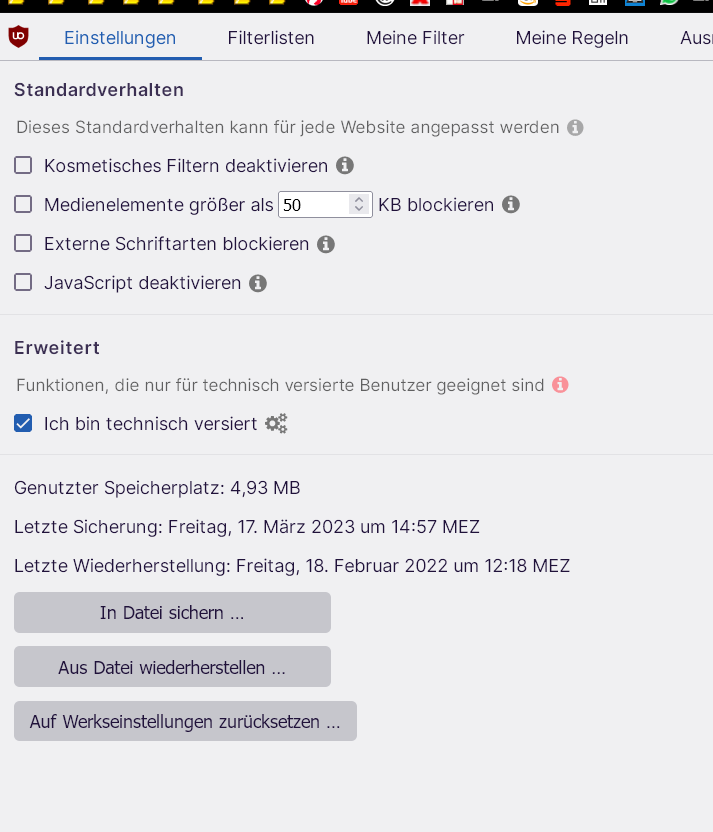This screenshot has width=713, height=832.
Task: Open advanced settings gears icon
Action: [276, 424]
